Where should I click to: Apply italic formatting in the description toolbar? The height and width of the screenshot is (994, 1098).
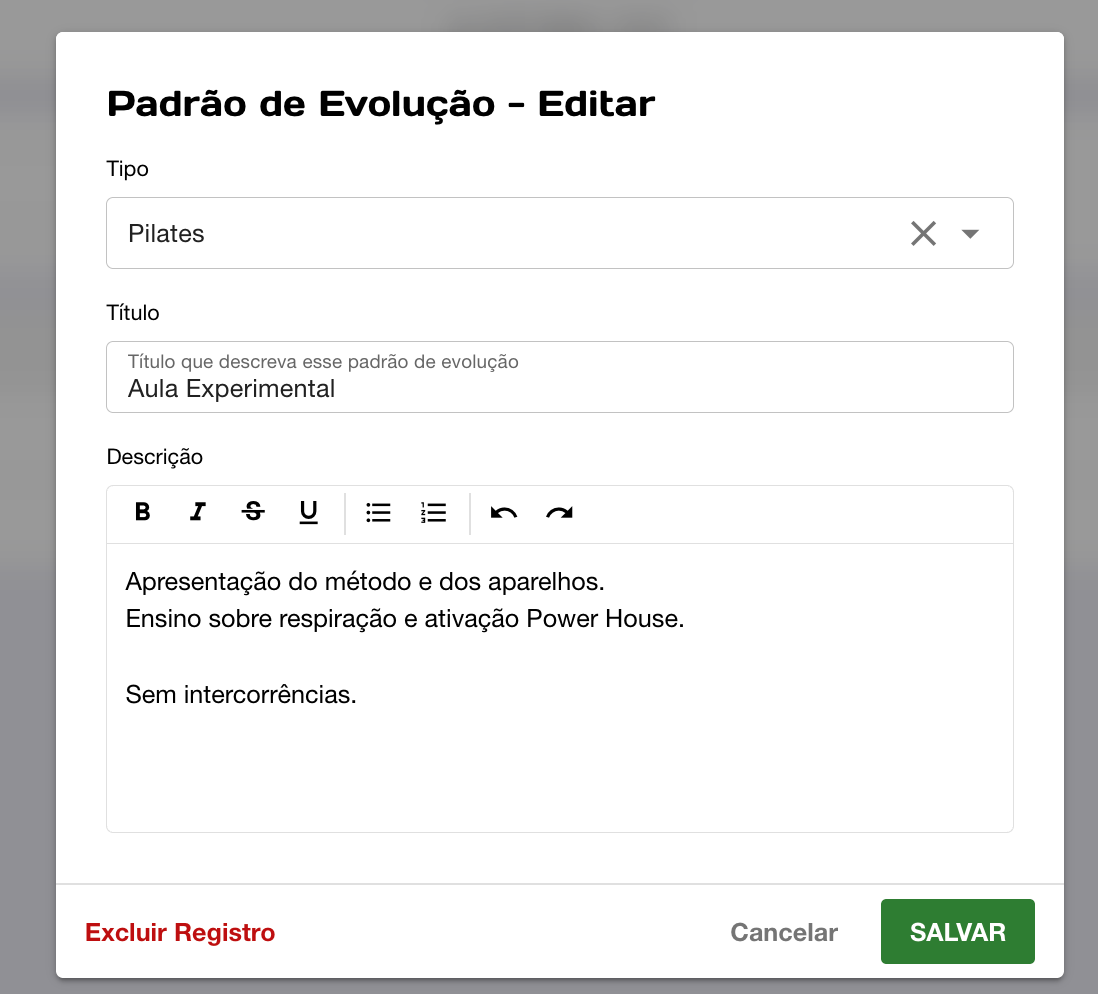tap(198, 513)
